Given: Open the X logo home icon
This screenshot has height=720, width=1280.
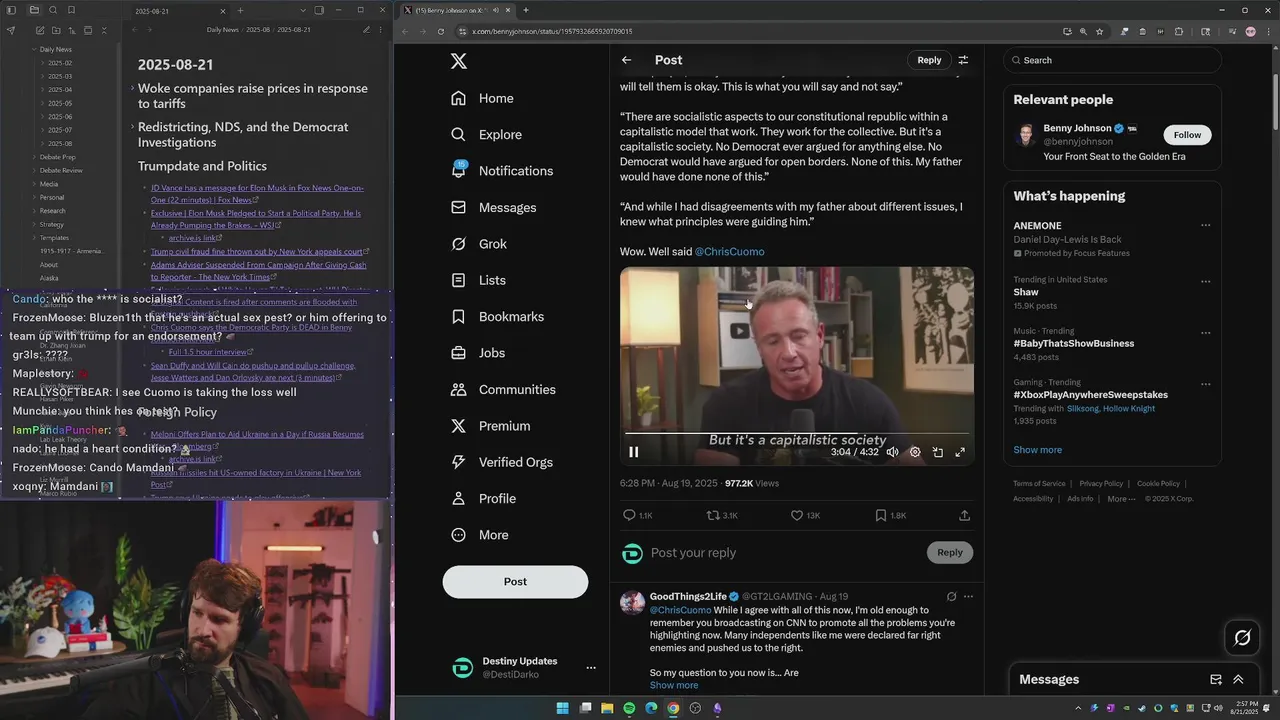Looking at the screenshot, I should [458, 61].
